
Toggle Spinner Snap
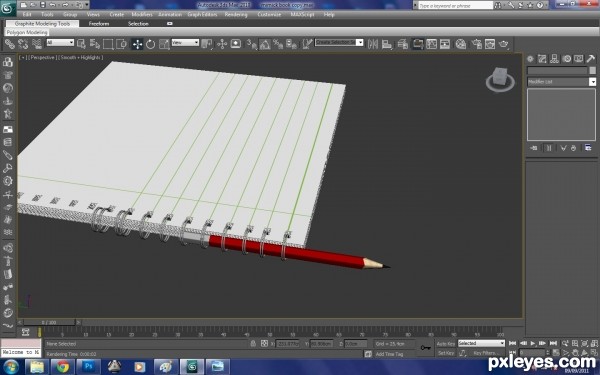tap(292, 44)
